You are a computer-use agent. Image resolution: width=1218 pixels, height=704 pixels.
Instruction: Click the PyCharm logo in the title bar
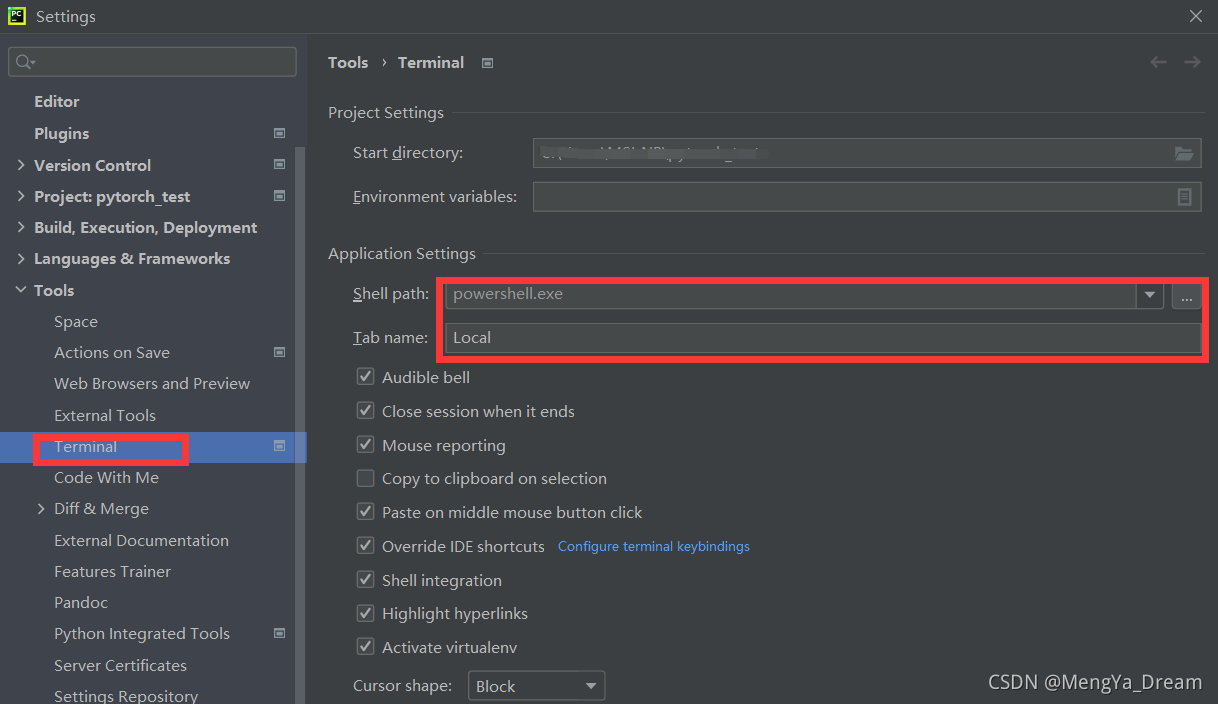pos(15,16)
